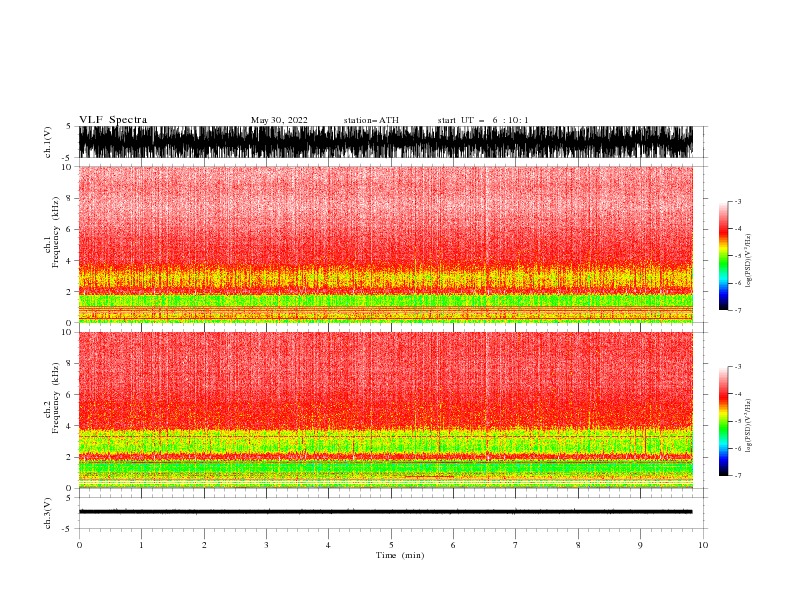792x612 pixels.
Task: Select the ch.2 colorbar "log(PSD)(V²/Hz)" label
Action: pos(749,426)
